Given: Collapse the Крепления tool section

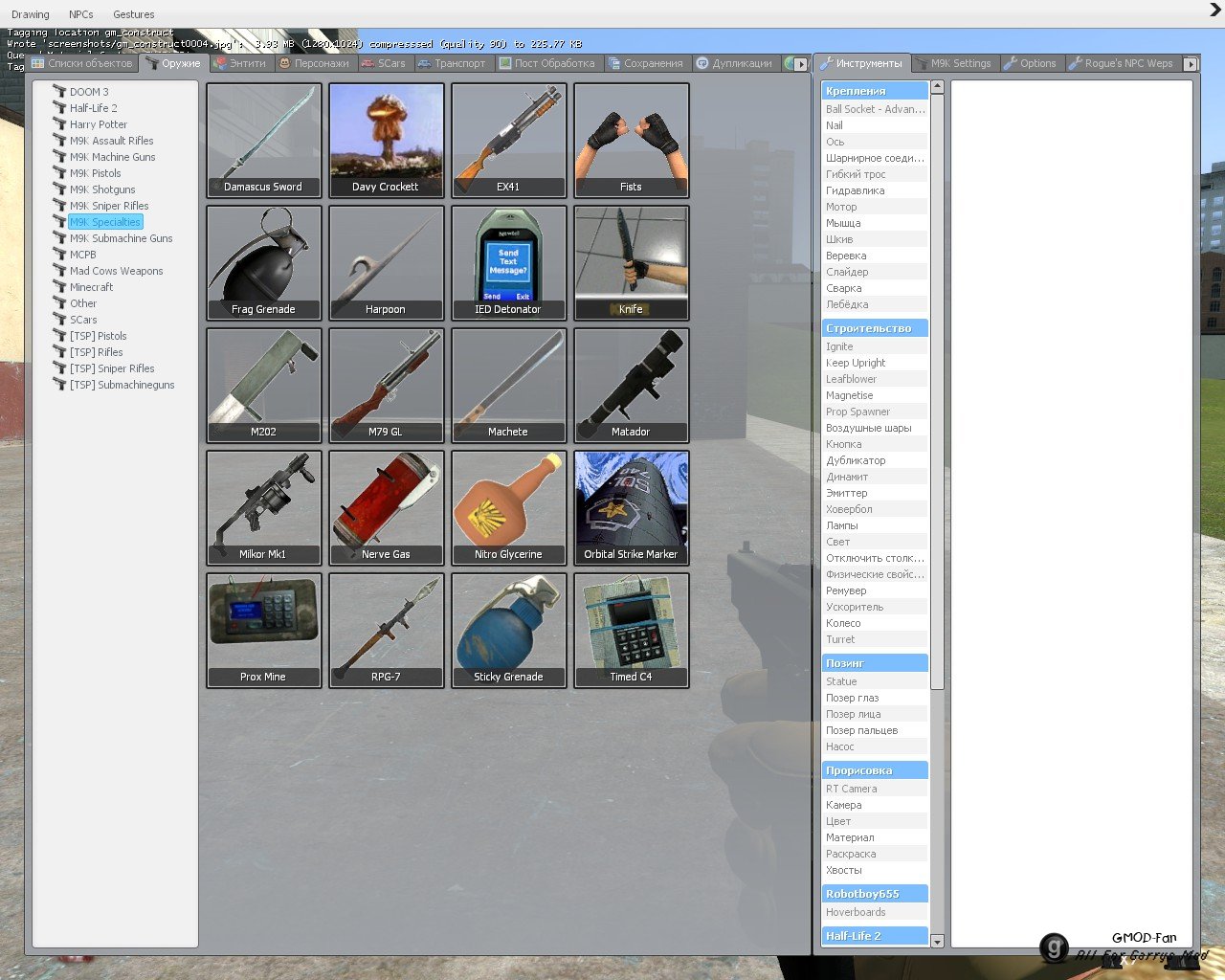Looking at the screenshot, I should point(875,91).
